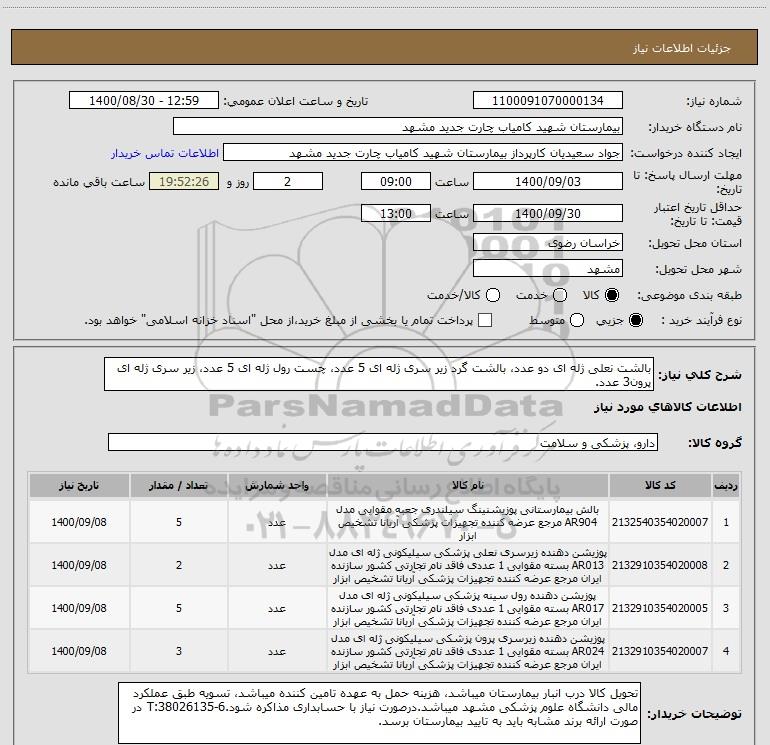Click the price validity date 1400/09/30
The height and width of the screenshot is (745, 770).
pos(548,213)
